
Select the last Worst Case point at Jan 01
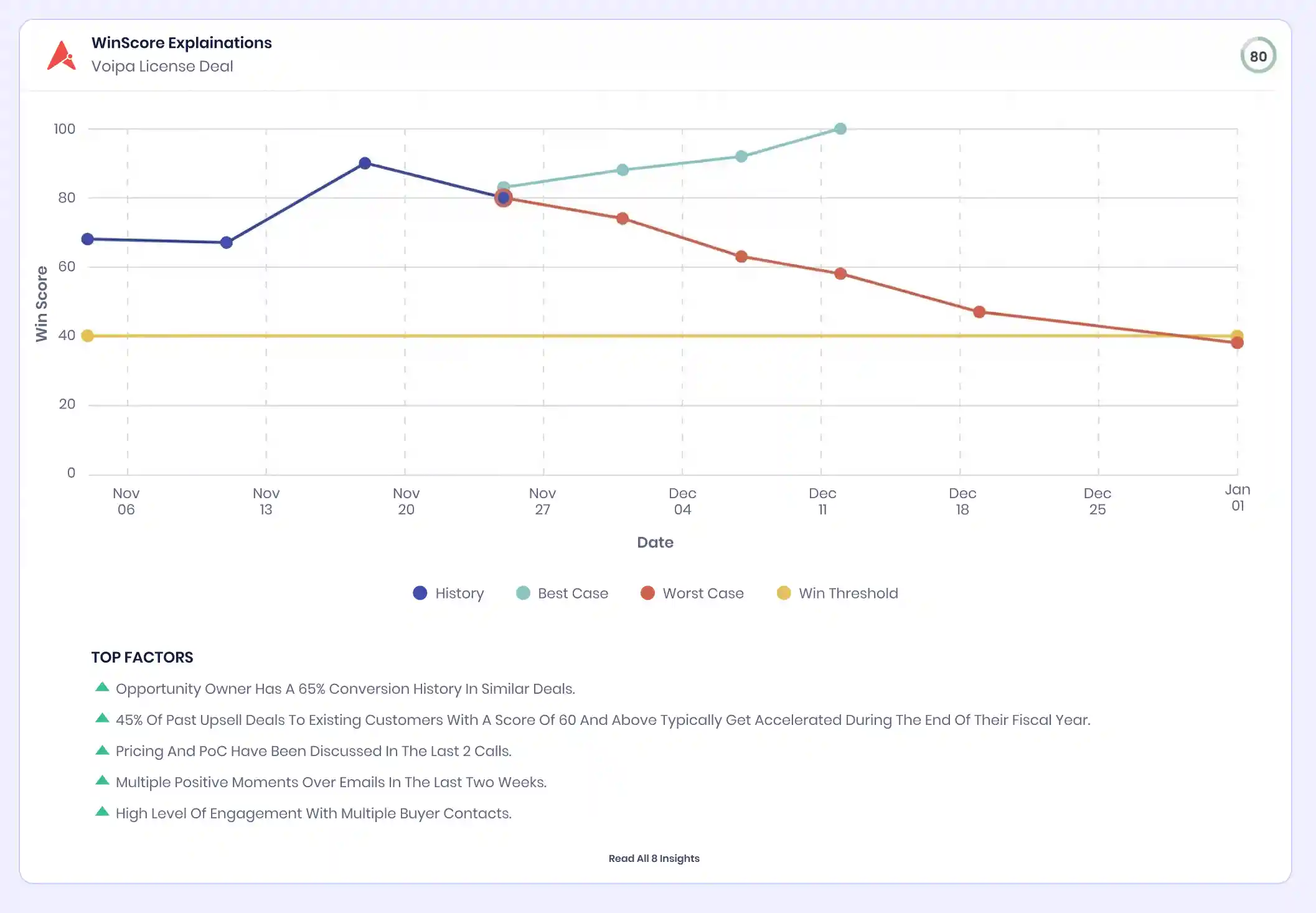(x=1237, y=343)
